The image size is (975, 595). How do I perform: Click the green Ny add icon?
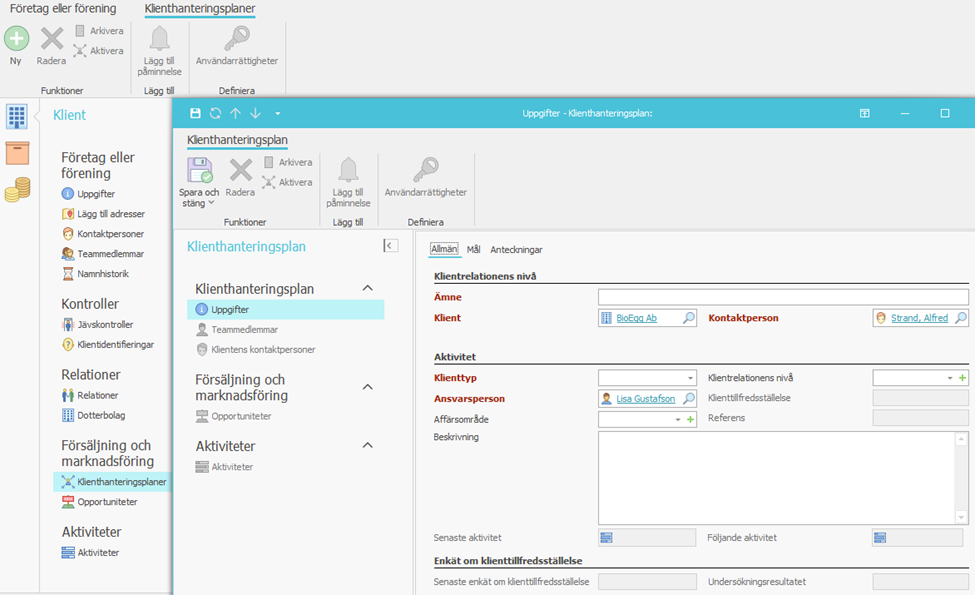[x=16, y=39]
